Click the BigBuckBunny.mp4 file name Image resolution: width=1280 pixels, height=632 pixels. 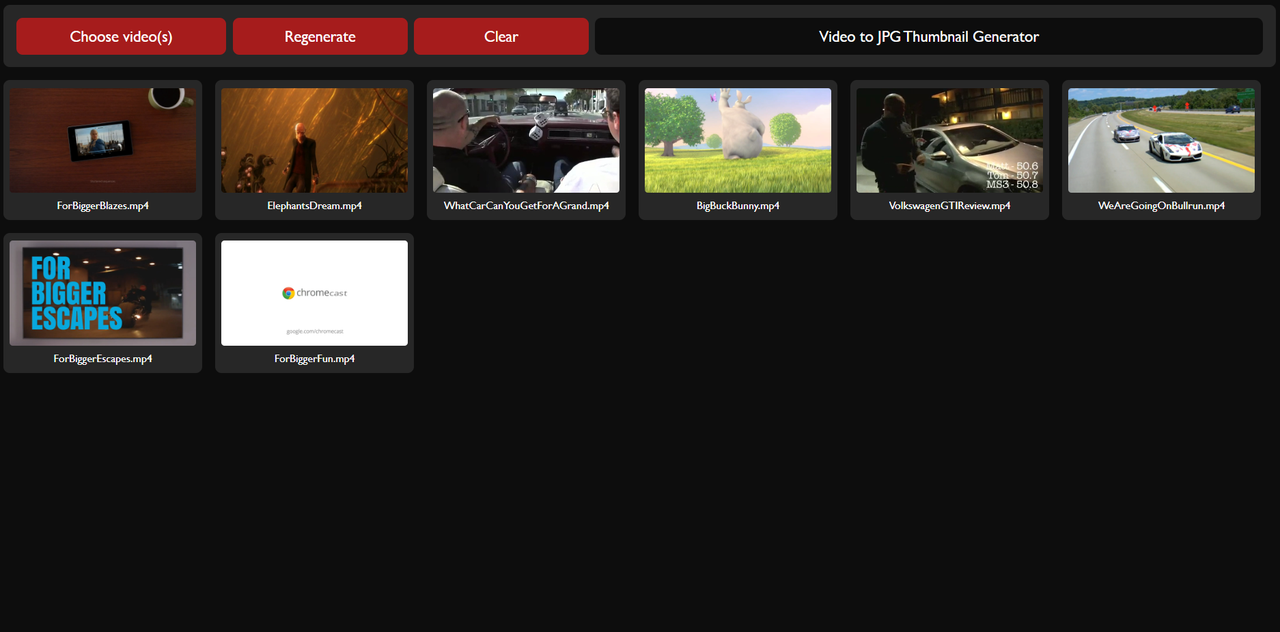point(738,206)
